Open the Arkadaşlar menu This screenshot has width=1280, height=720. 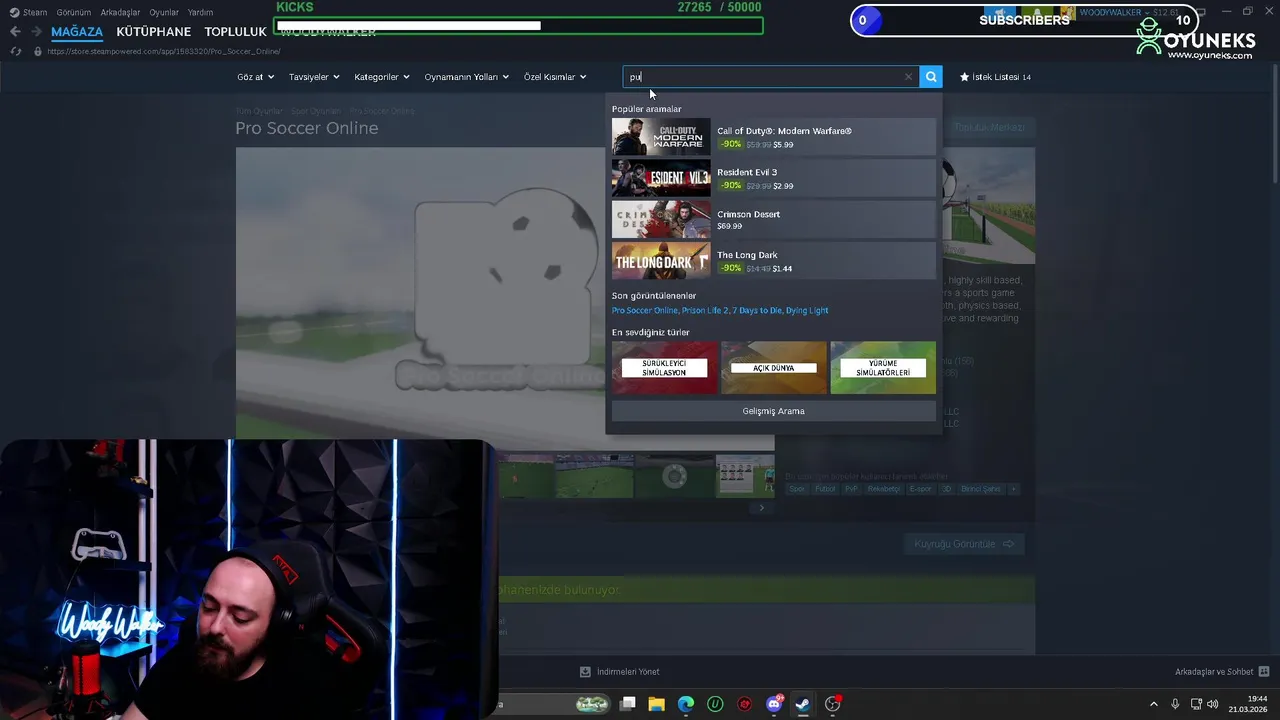(x=120, y=12)
